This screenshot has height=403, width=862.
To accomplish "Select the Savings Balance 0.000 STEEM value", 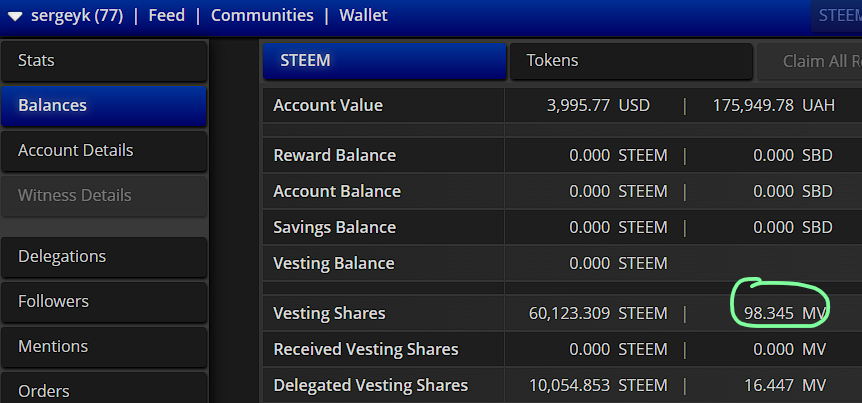I will click(618, 228).
